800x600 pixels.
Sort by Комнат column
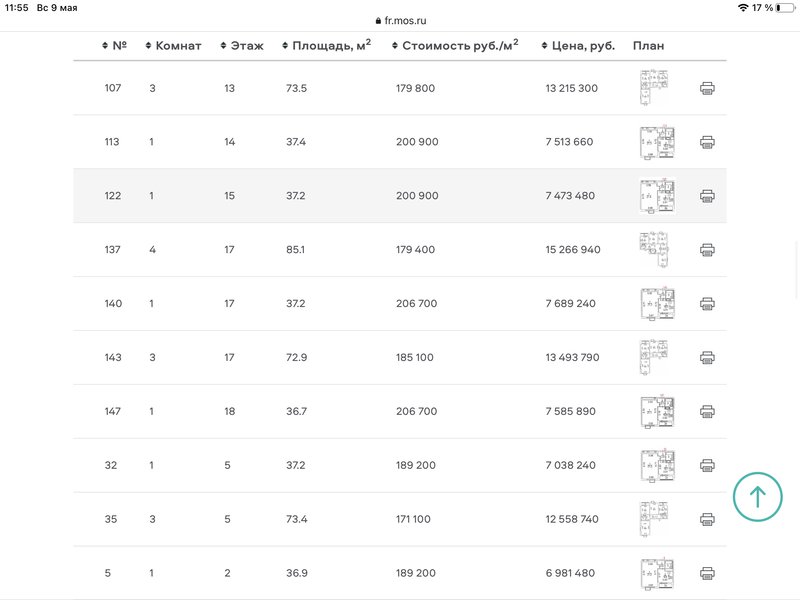tap(173, 45)
